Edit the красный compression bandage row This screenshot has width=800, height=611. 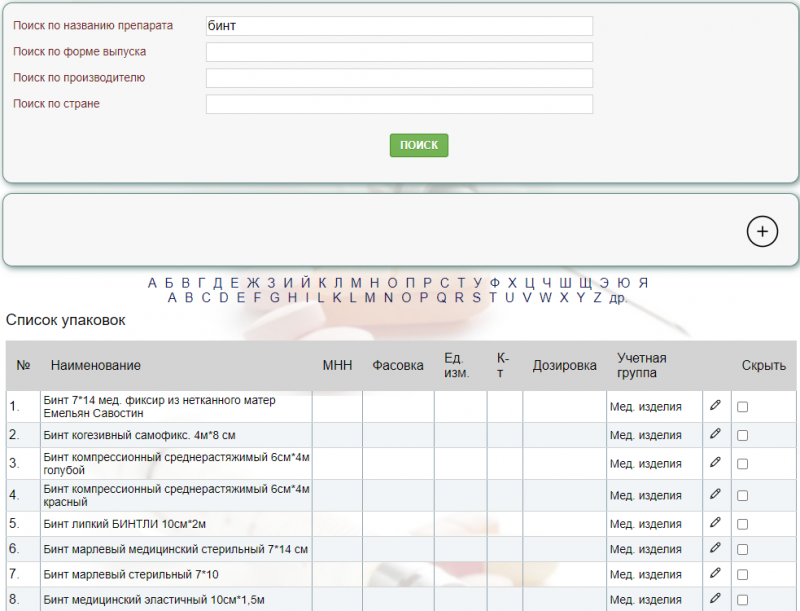[x=715, y=495]
